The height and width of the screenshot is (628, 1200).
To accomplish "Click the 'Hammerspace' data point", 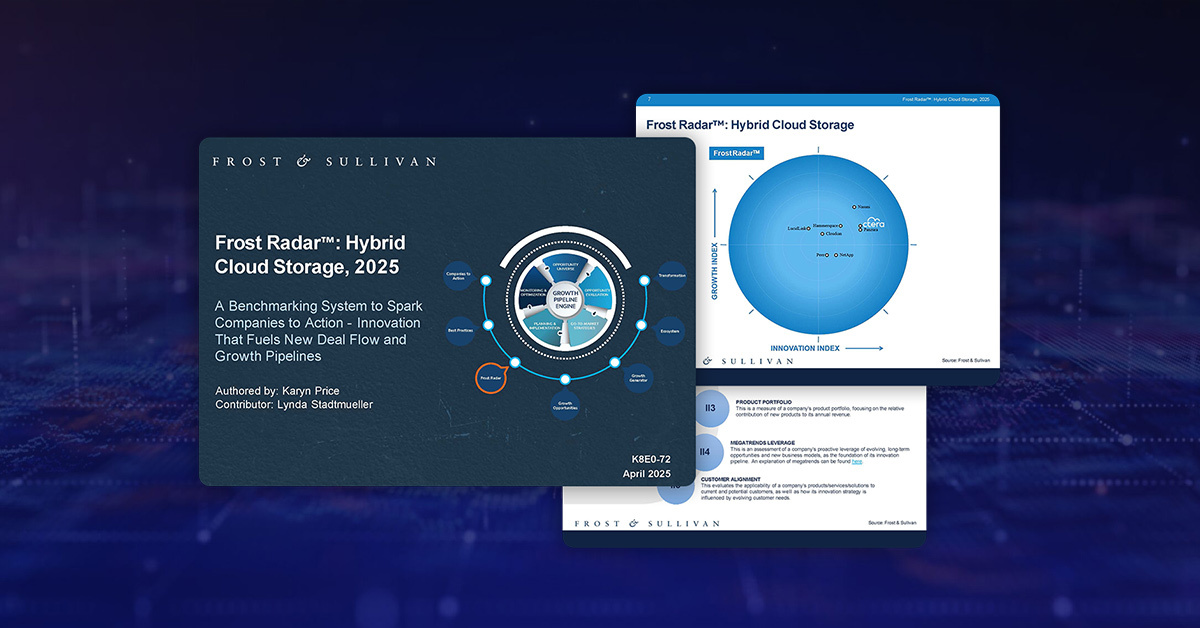I will 842,226.
